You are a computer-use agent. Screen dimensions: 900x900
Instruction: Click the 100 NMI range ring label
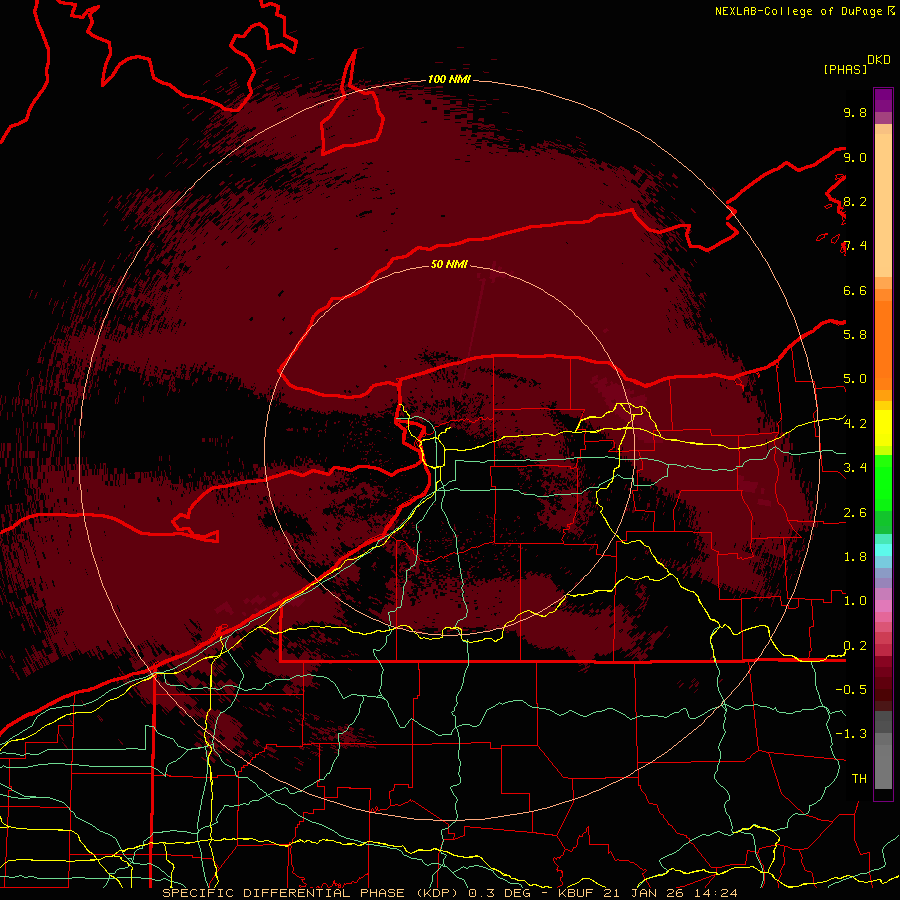click(449, 79)
